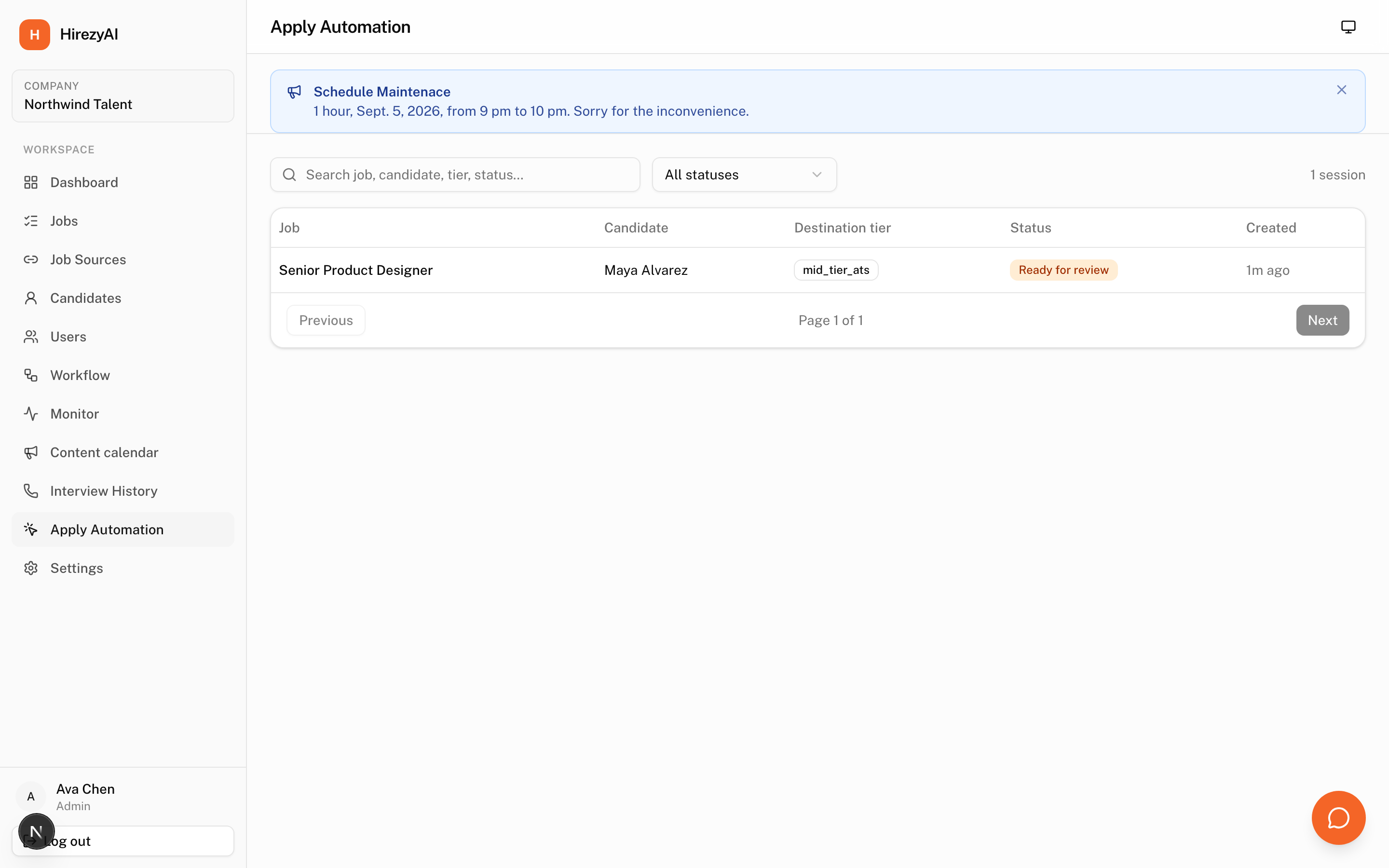Click the 1 session count text
This screenshot has width=1389, height=868.
(x=1337, y=175)
